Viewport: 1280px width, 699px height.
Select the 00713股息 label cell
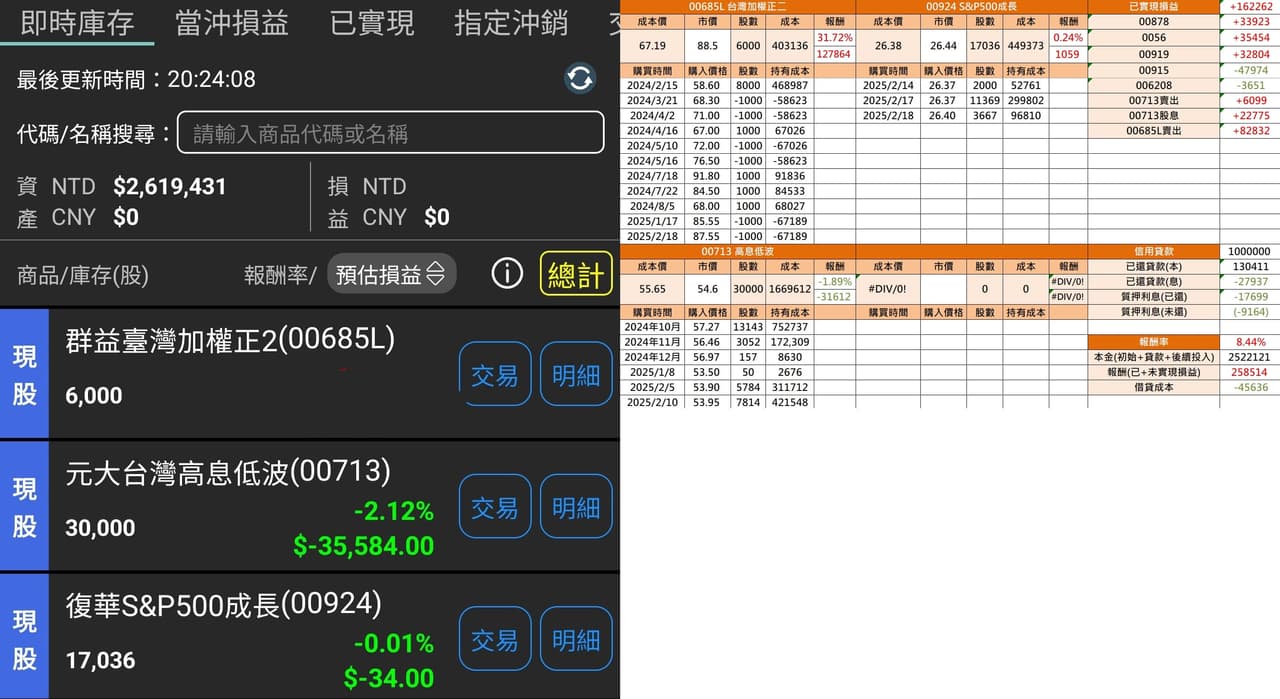pyautogui.click(x=1153, y=116)
